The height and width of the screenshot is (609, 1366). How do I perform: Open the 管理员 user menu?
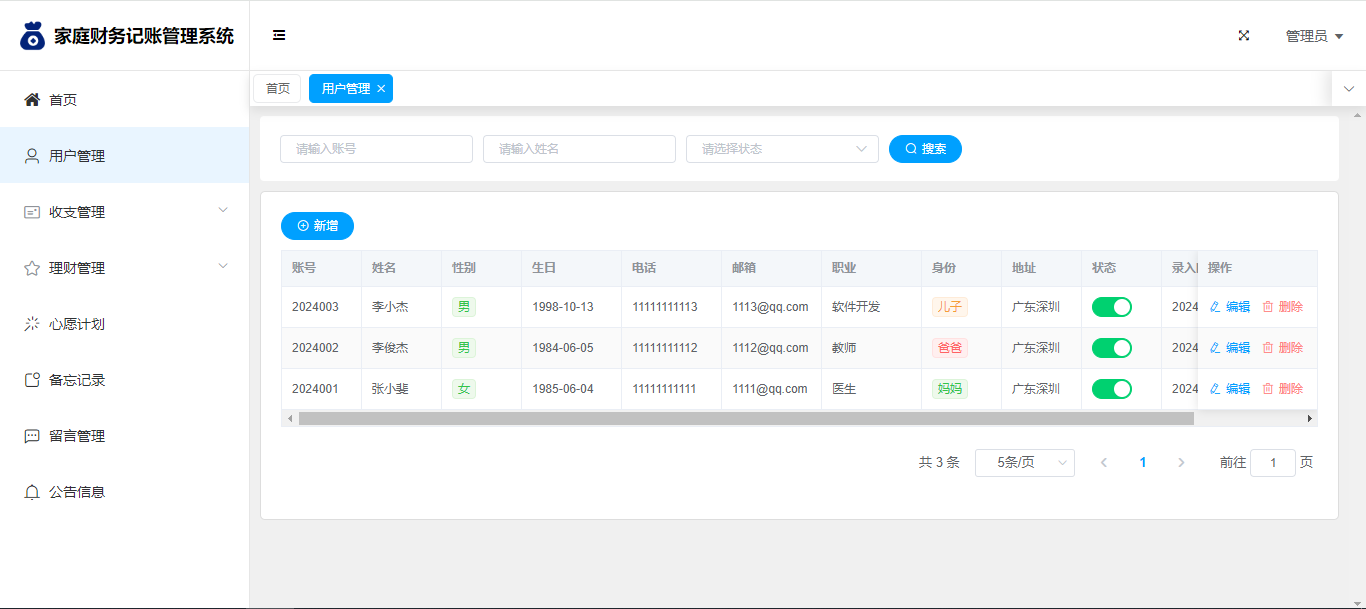point(1313,36)
